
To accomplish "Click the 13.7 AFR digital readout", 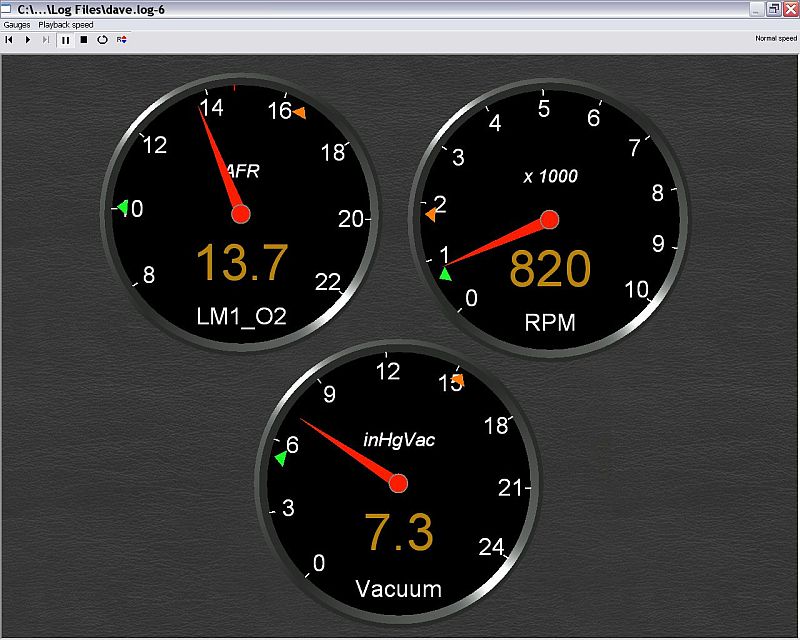I will [242, 263].
